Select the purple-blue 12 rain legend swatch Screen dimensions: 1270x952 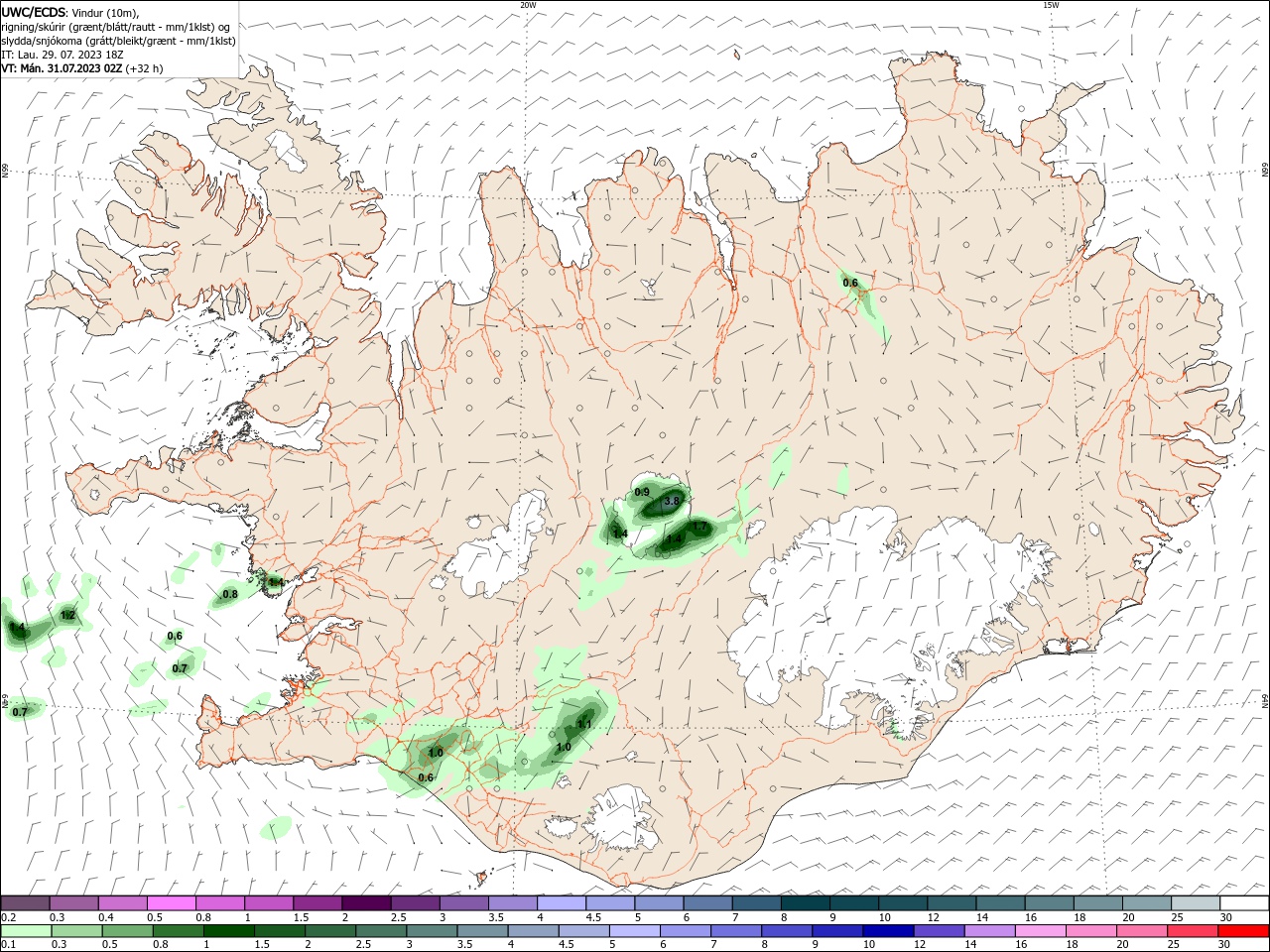point(940,931)
